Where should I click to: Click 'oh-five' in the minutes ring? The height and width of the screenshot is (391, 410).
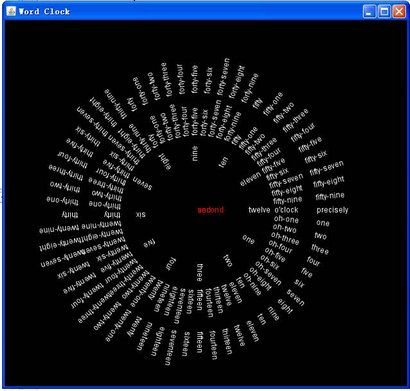point(275,255)
